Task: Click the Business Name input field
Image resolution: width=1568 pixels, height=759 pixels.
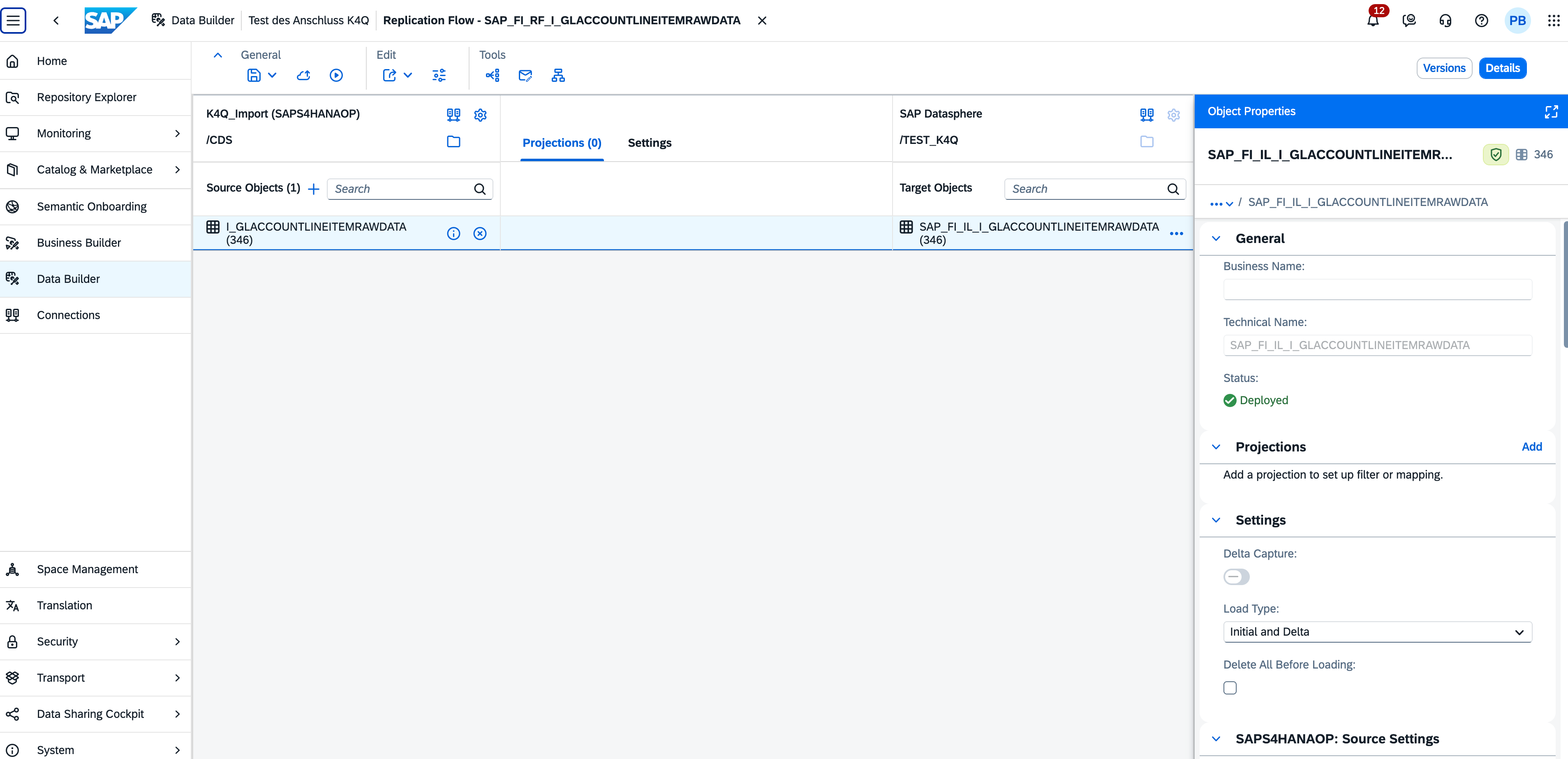Action: point(1377,289)
